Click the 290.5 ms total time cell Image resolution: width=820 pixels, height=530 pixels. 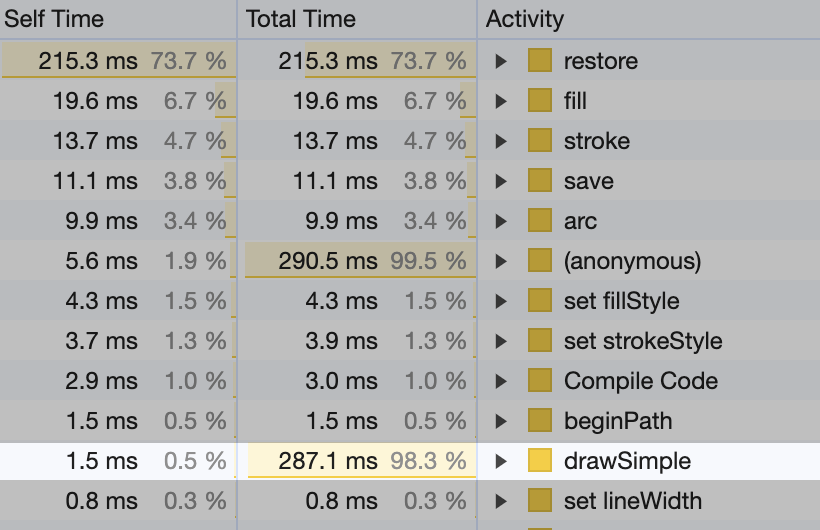[x=328, y=261]
